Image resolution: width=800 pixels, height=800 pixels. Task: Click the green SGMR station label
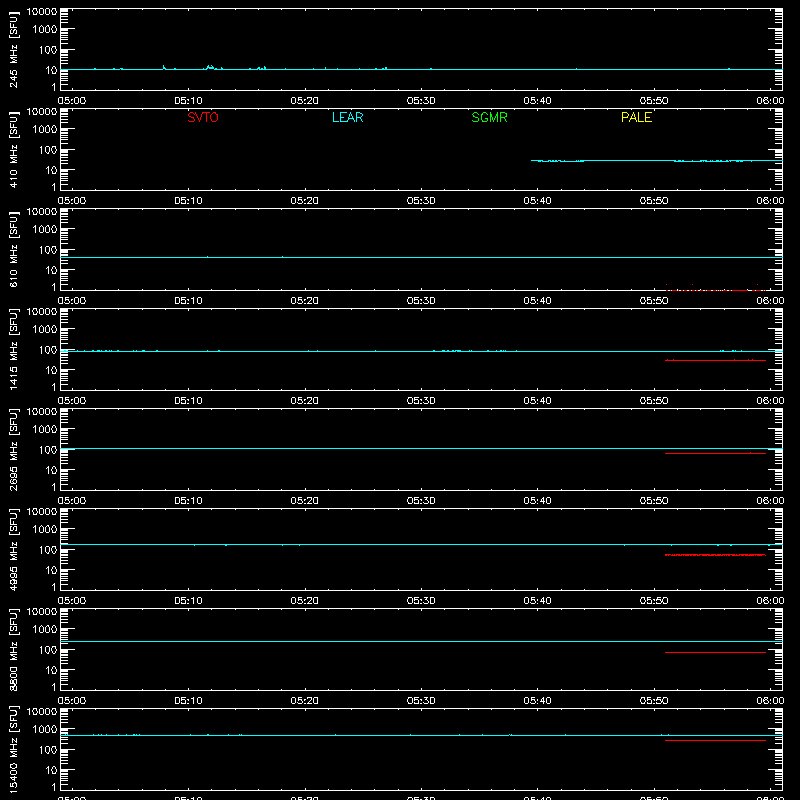[489, 117]
